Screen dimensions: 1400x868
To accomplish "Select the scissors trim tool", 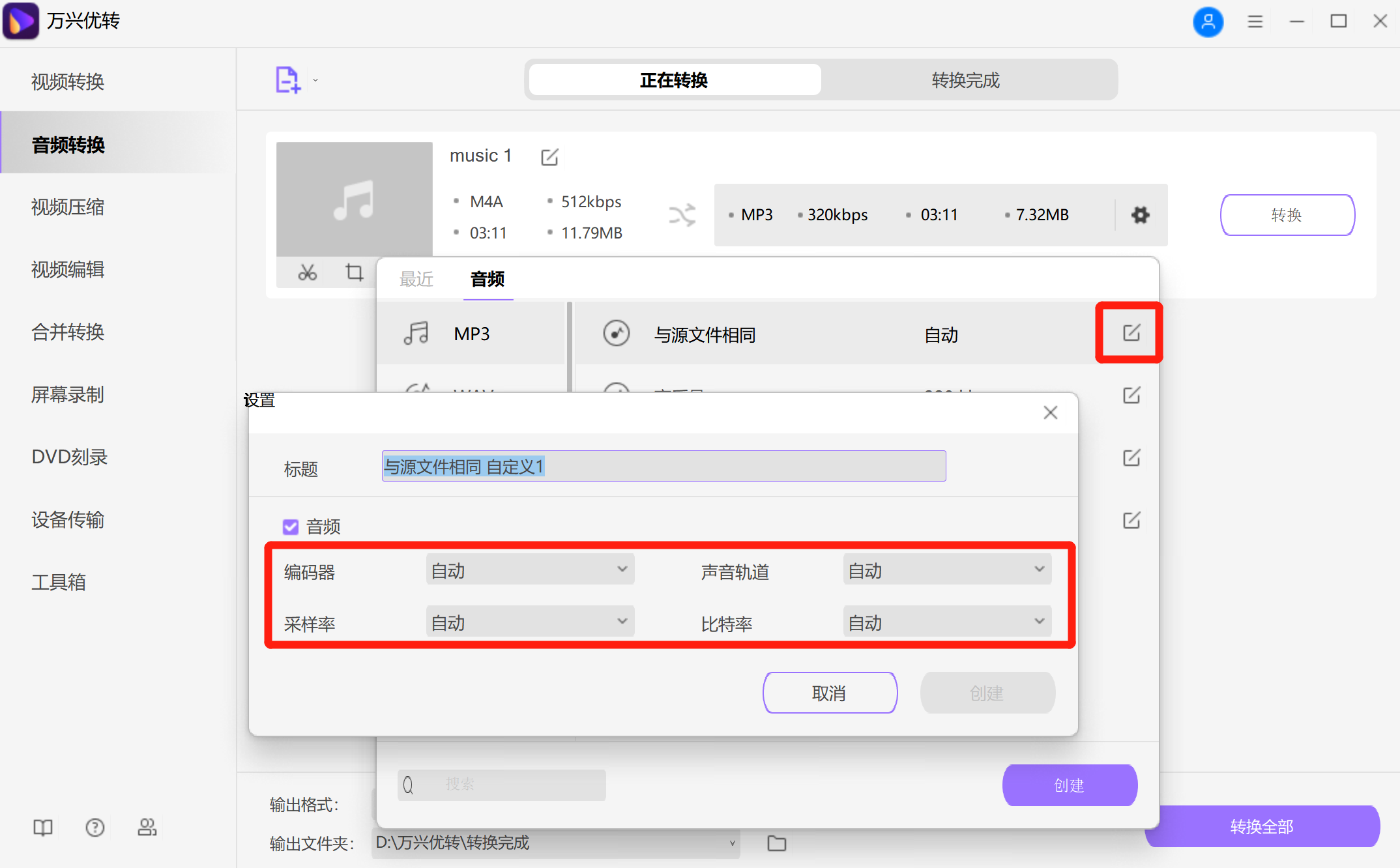I will pos(307,272).
